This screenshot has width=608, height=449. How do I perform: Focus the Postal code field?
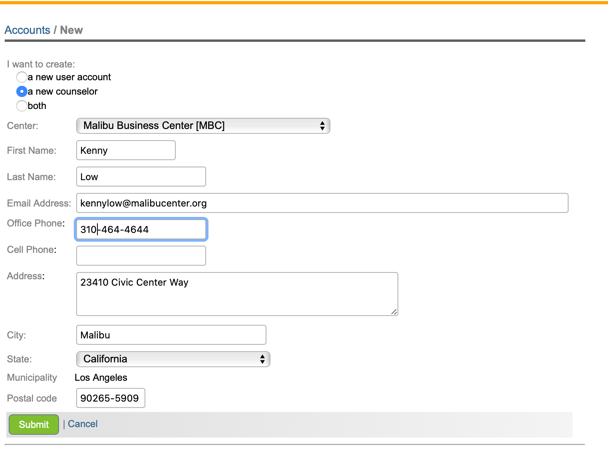[111, 398]
